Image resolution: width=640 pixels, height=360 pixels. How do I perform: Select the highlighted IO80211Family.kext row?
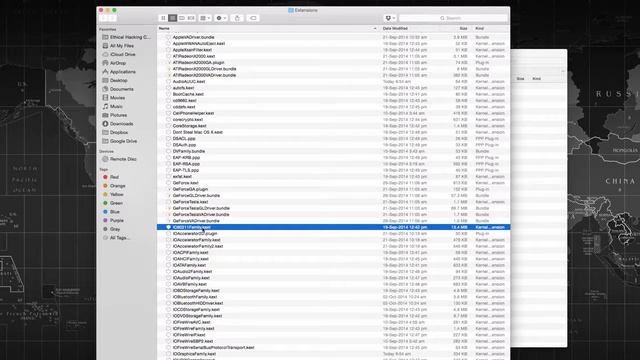333,227
